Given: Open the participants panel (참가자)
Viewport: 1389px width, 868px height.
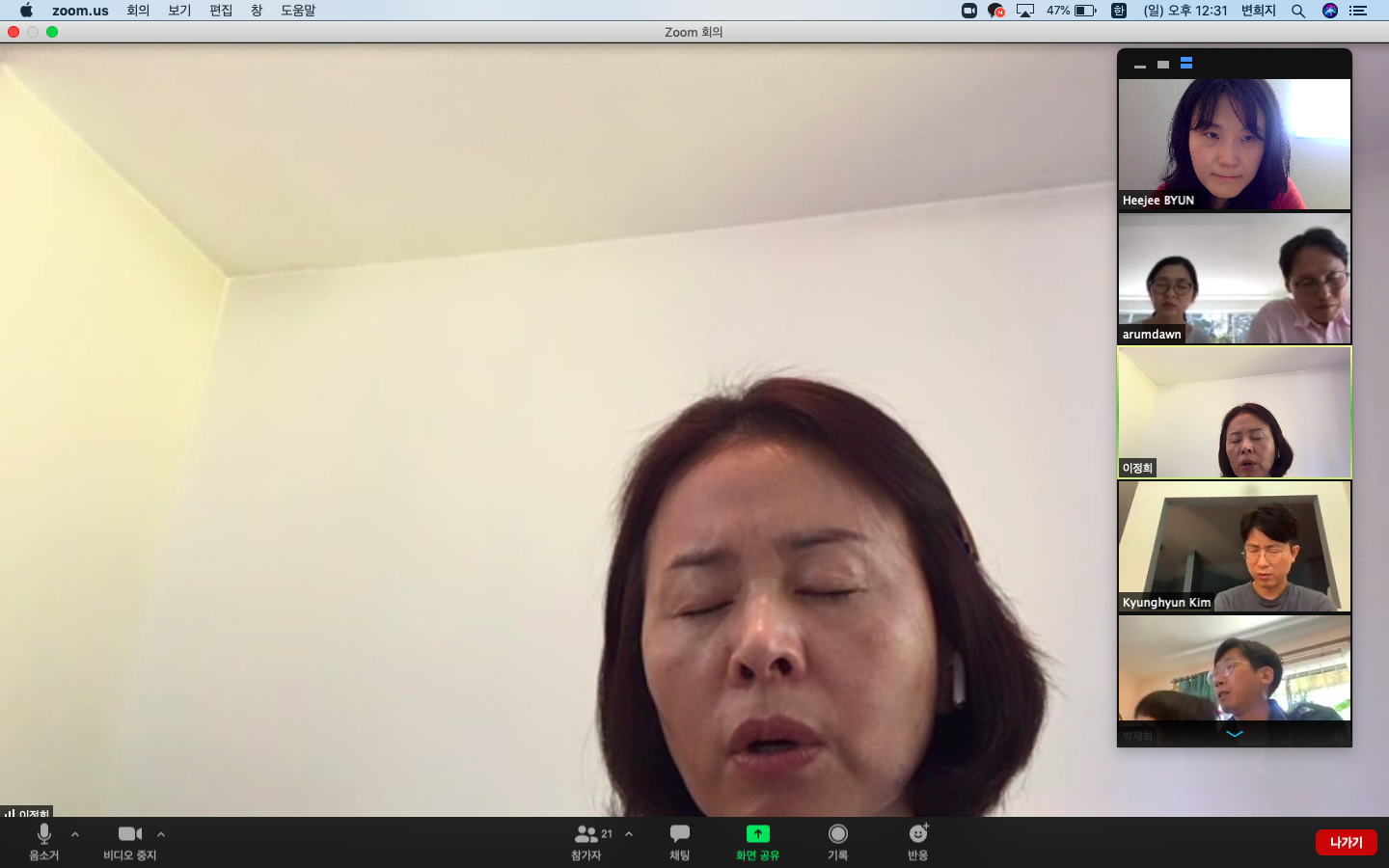Looking at the screenshot, I should click(586, 842).
